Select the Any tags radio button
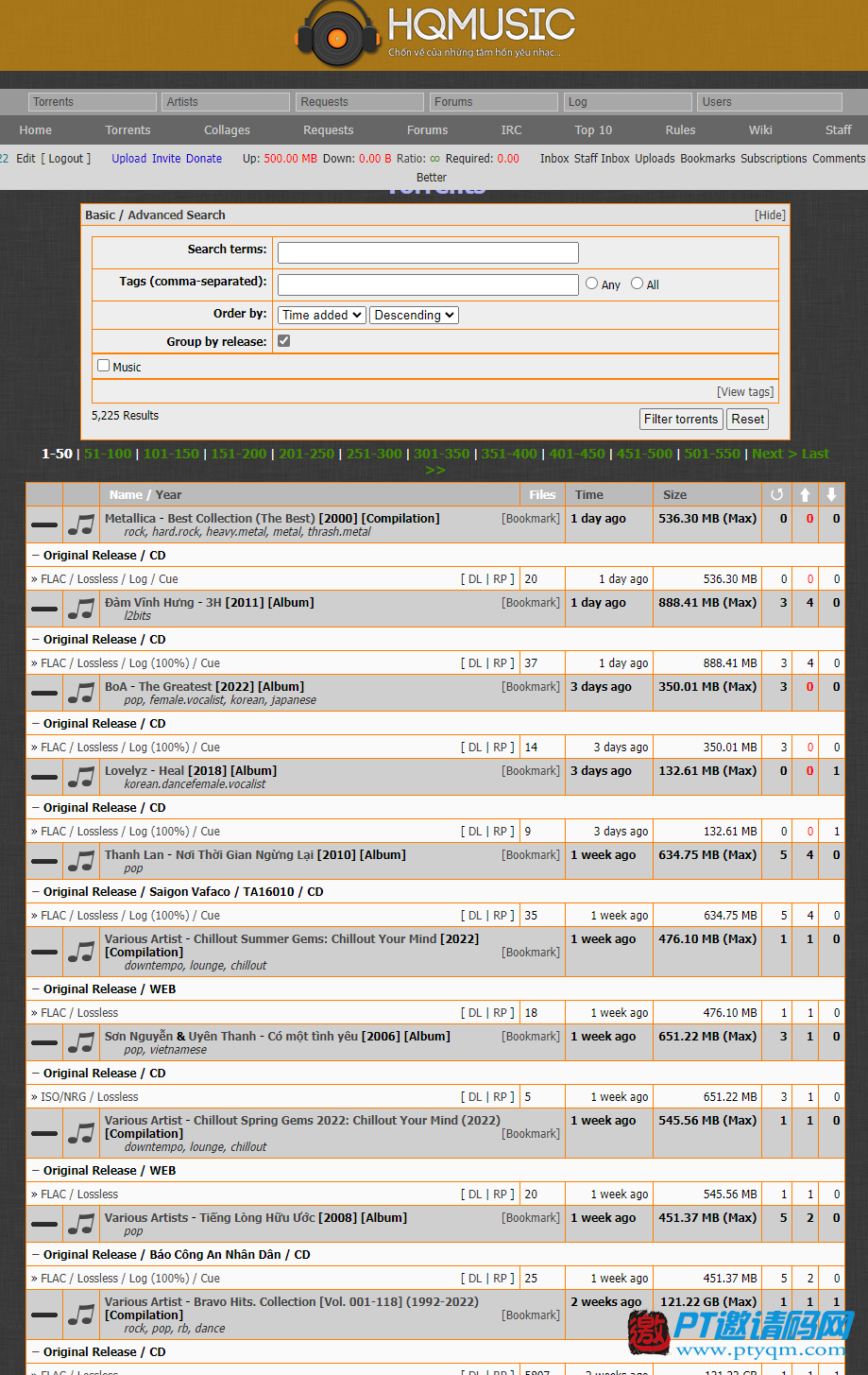This screenshot has width=868, height=1375. click(x=592, y=283)
